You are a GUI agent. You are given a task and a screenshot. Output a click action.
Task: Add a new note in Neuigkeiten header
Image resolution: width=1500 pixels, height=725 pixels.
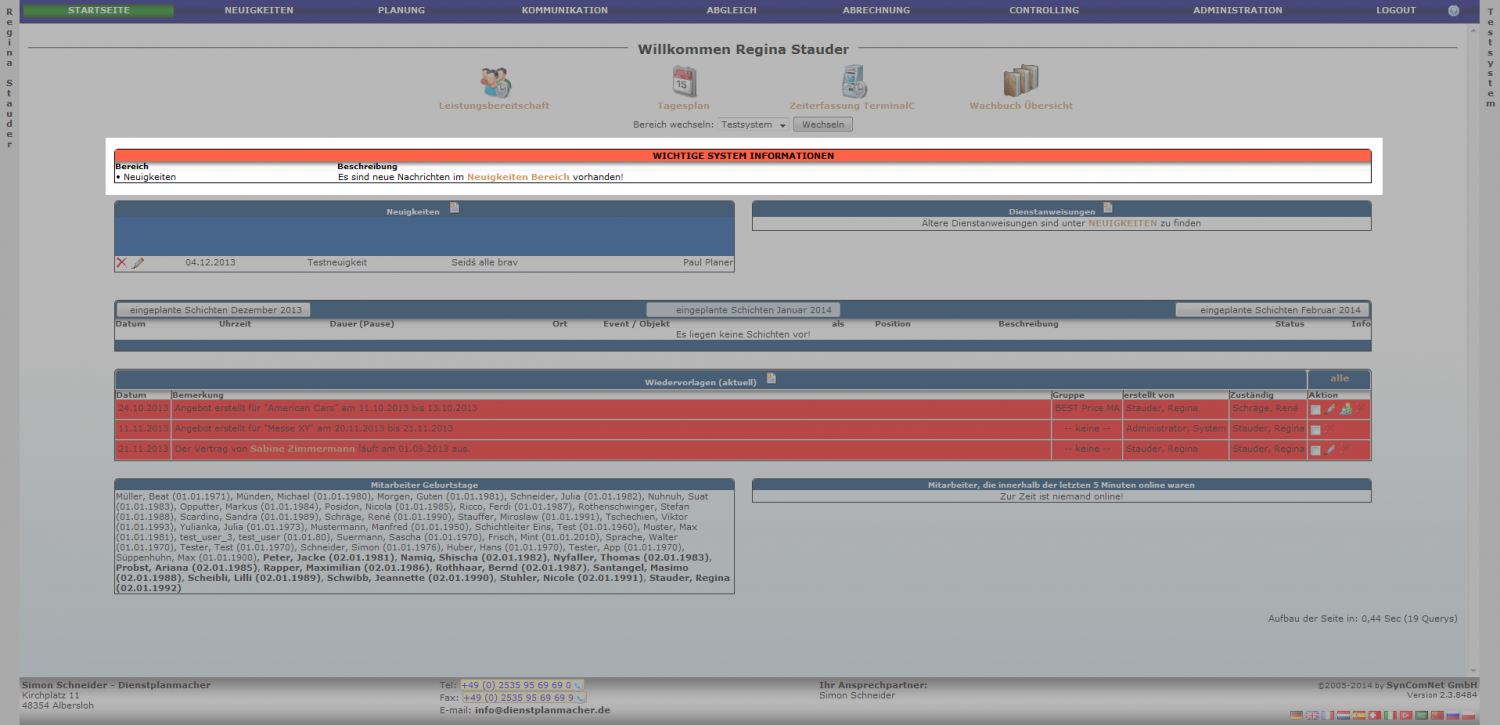click(454, 208)
